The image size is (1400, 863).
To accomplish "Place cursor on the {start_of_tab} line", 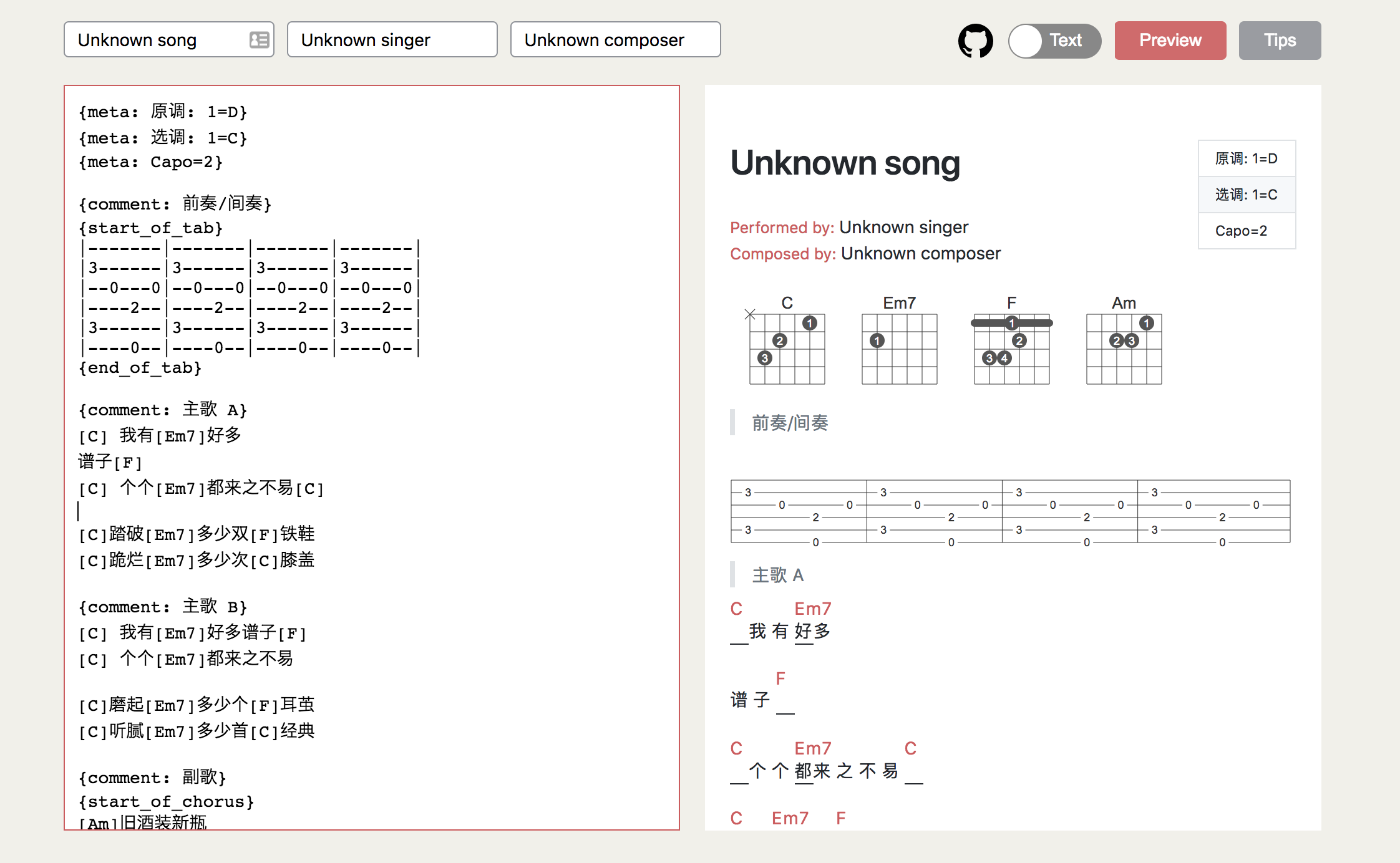I will [150, 228].
